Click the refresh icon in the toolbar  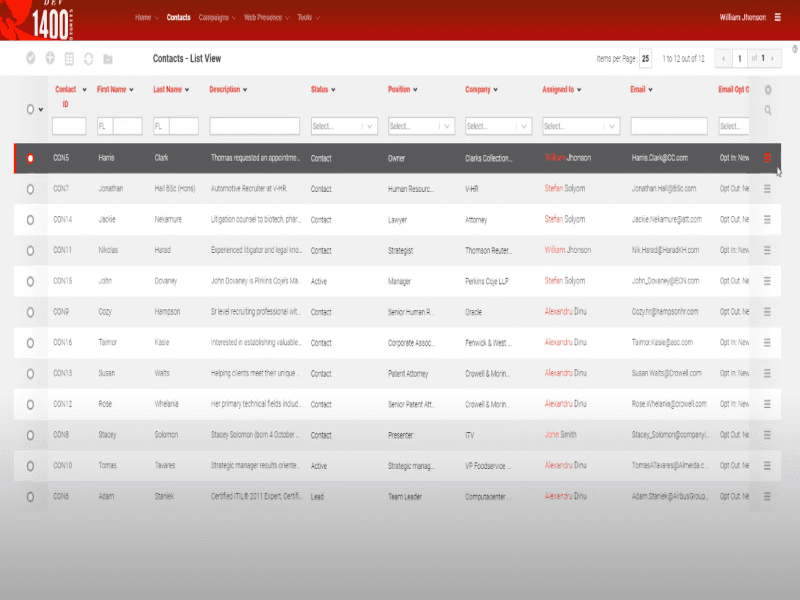click(89, 57)
